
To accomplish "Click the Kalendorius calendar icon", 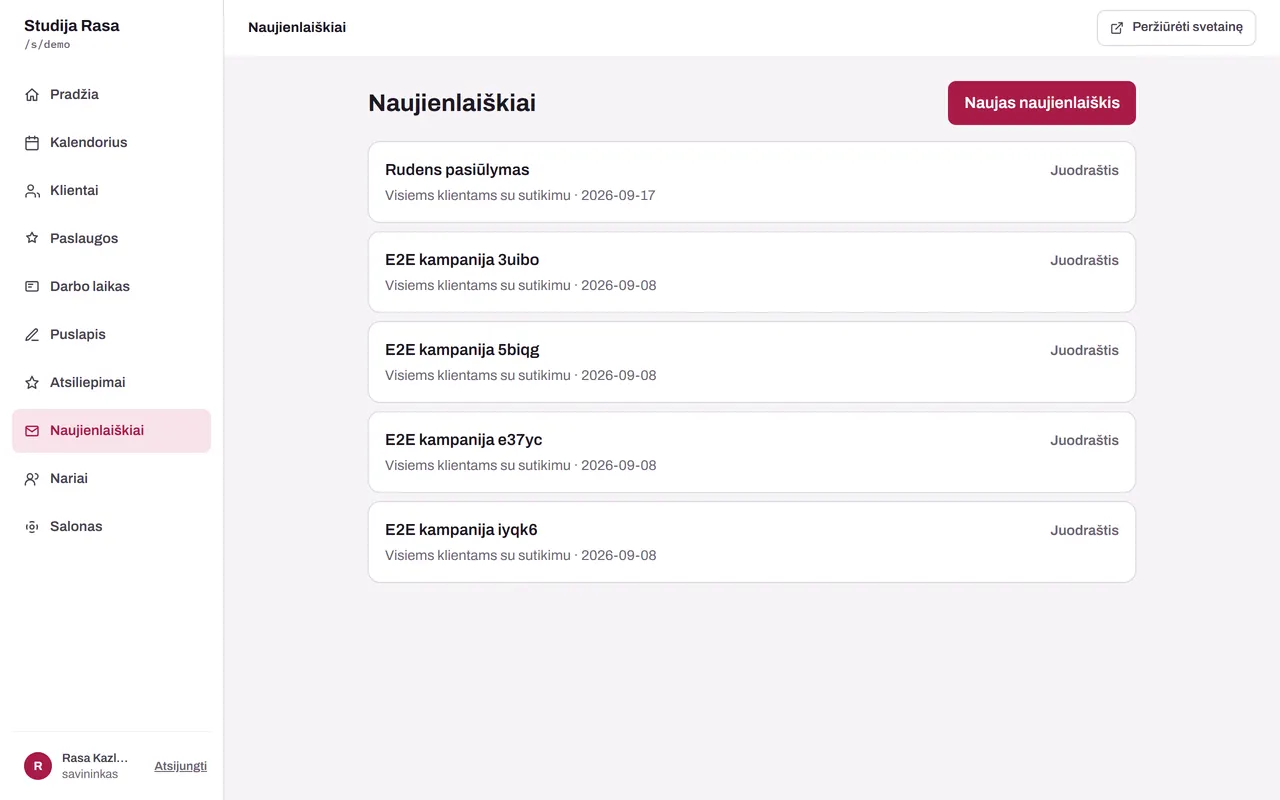I will click(x=32, y=143).
